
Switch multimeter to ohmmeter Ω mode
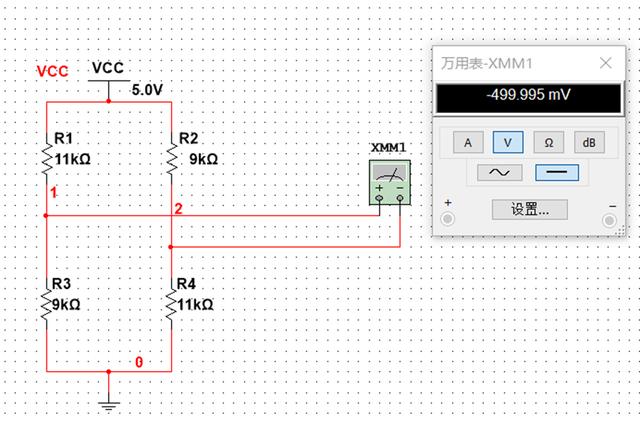coord(549,142)
